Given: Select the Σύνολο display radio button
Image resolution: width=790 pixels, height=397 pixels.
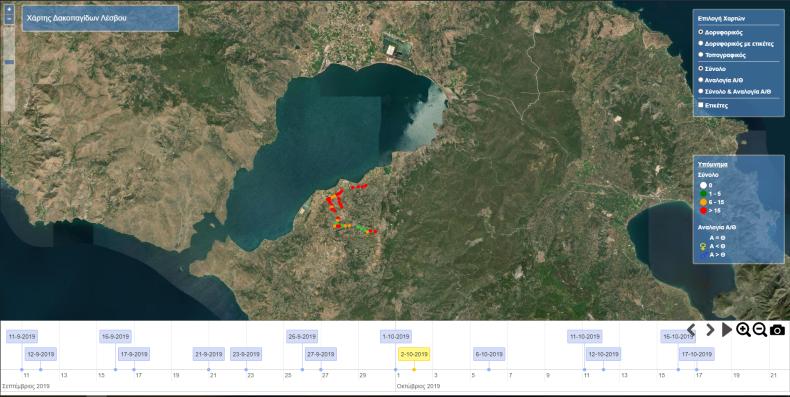Looking at the screenshot, I should (700, 68).
